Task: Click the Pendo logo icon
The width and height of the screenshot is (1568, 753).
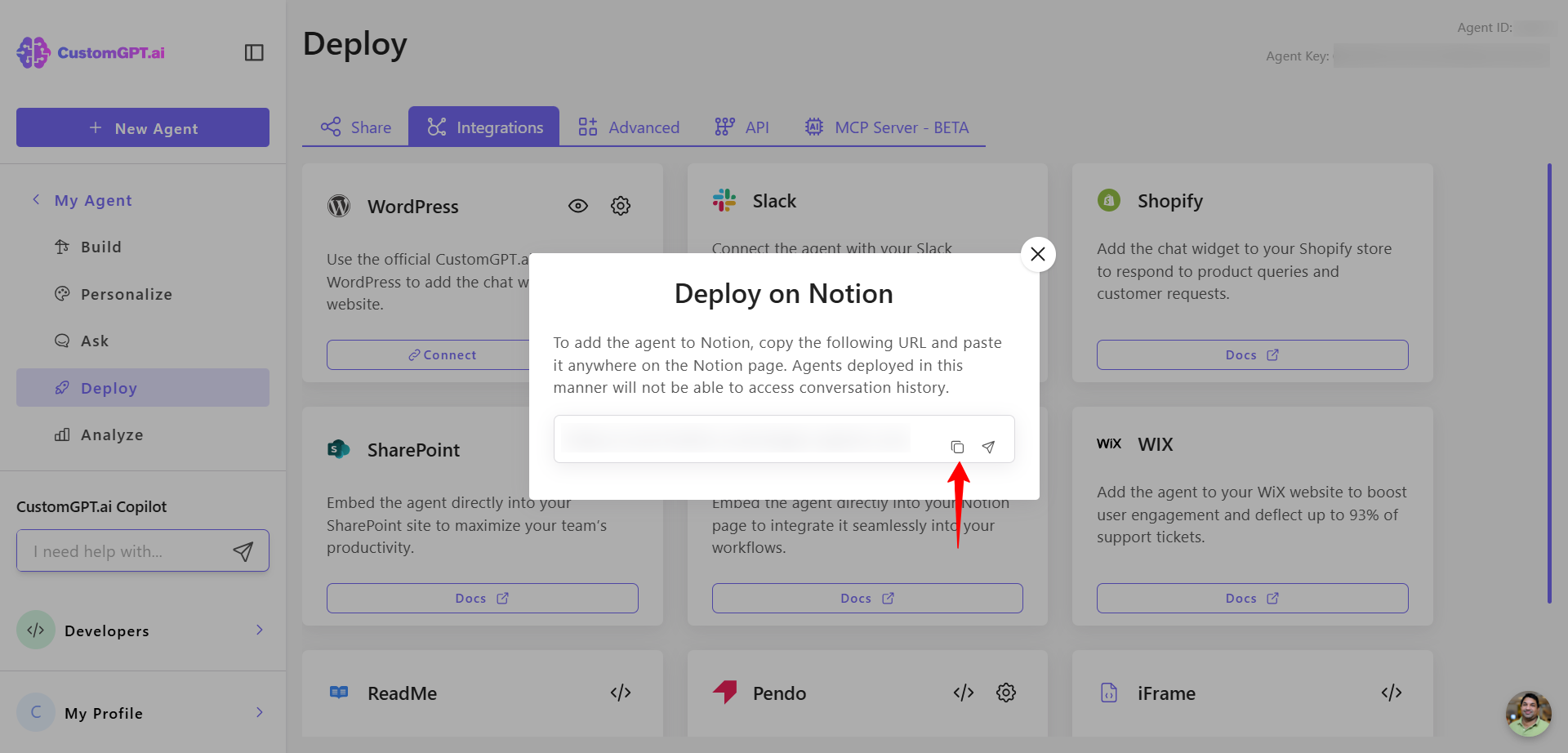Action: 725,693
